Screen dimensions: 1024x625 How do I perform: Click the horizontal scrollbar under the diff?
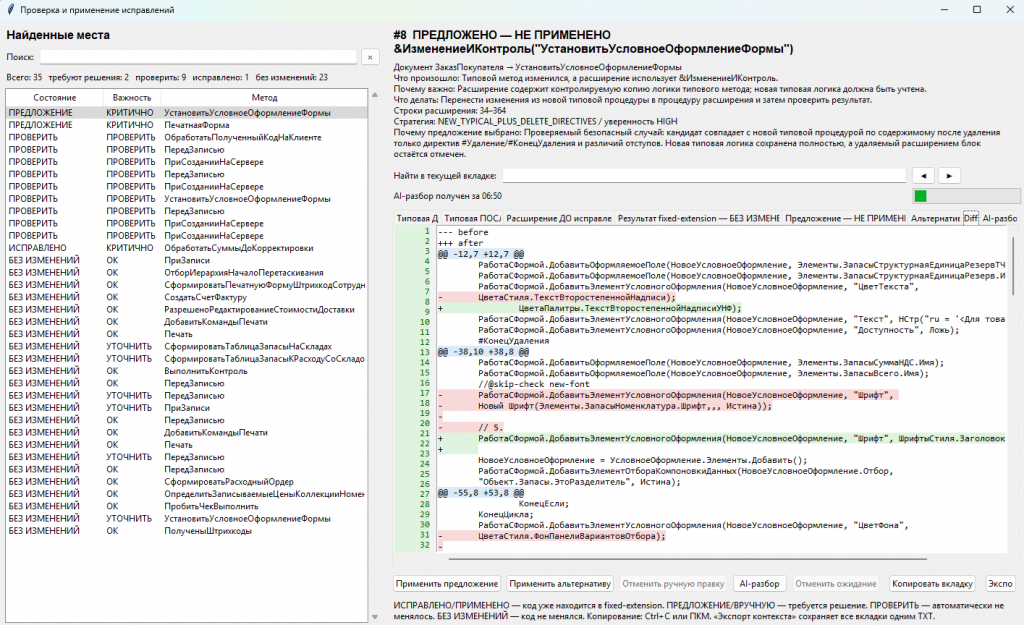[x=687, y=559]
